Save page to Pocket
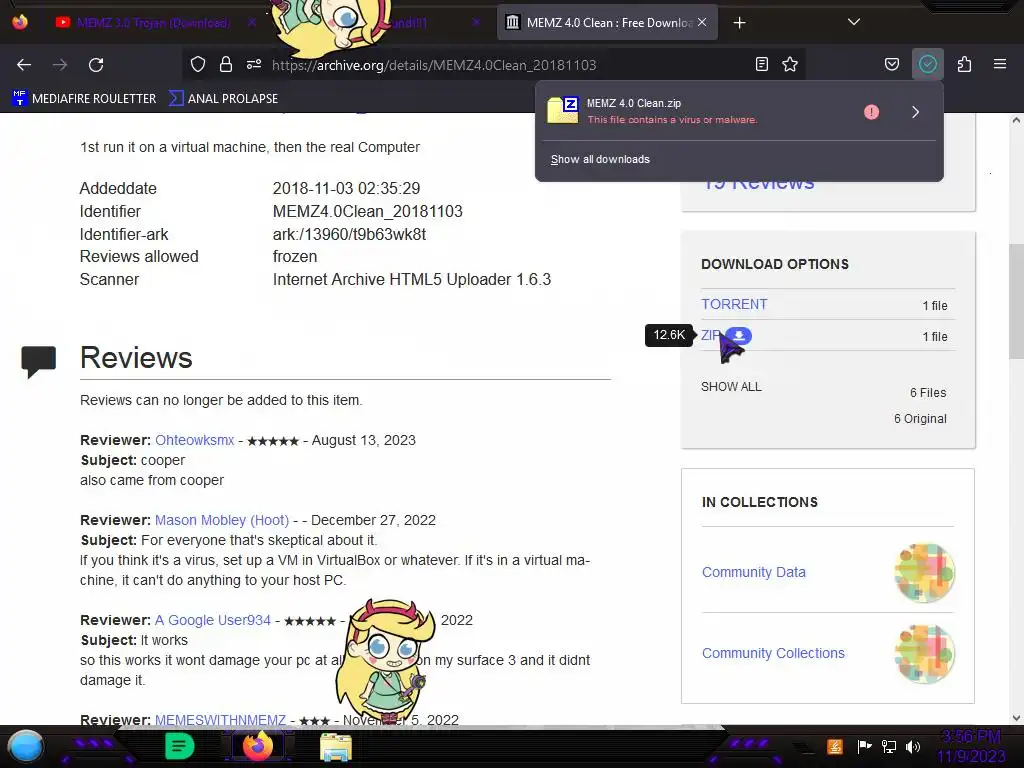The height and width of the screenshot is (768, 1024). pos(892,65)
